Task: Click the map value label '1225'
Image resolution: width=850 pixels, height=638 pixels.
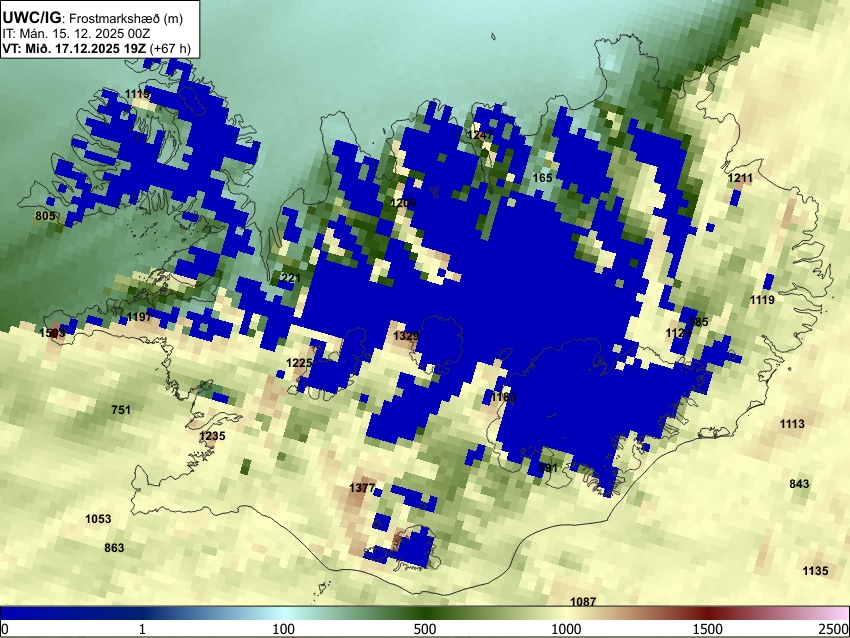Action: 299,363
